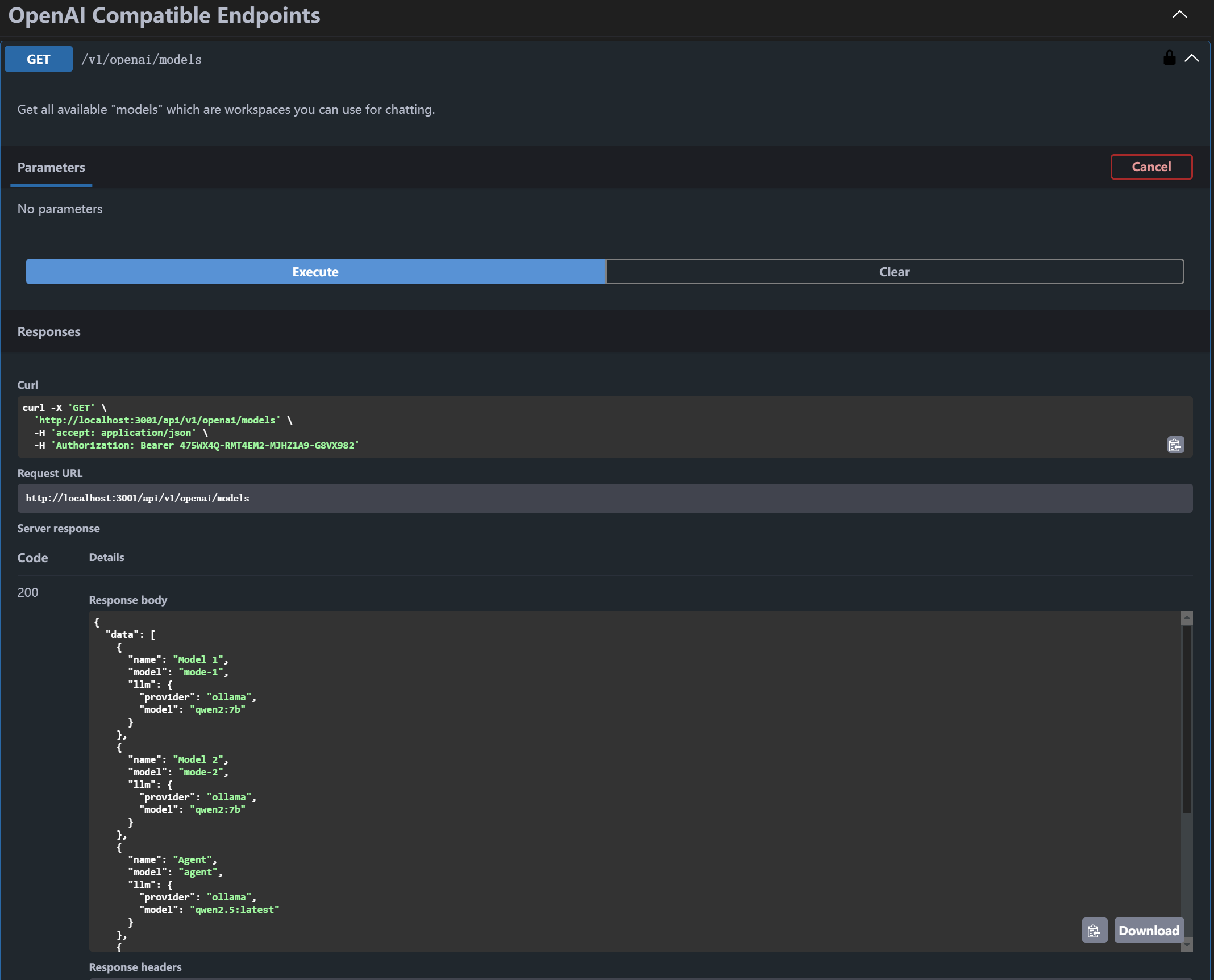Cancel the try-it-out mode

click(x=1151, y=167)
